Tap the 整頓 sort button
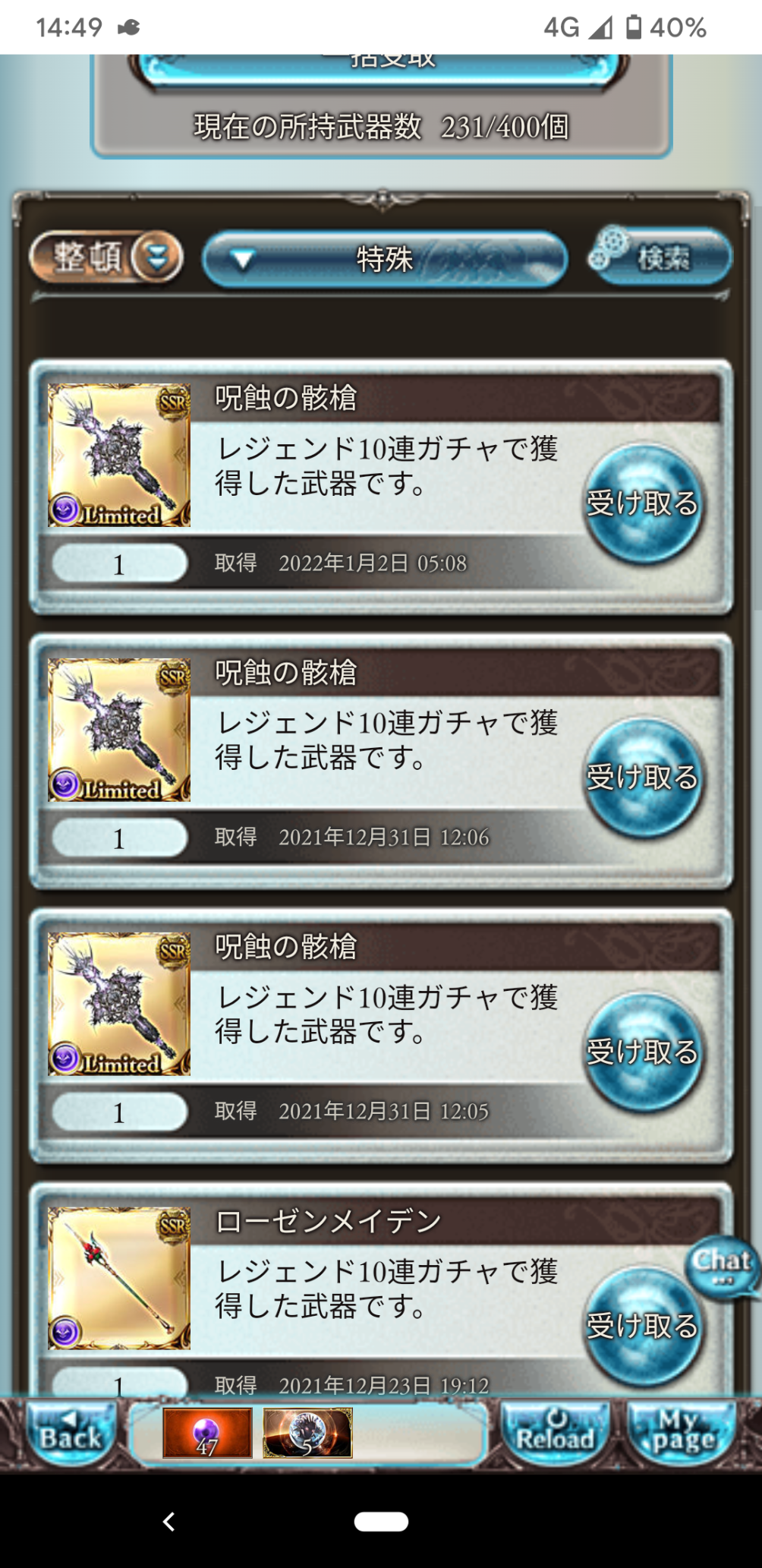Screen dimensions: 762x1568 pos(106,258)
